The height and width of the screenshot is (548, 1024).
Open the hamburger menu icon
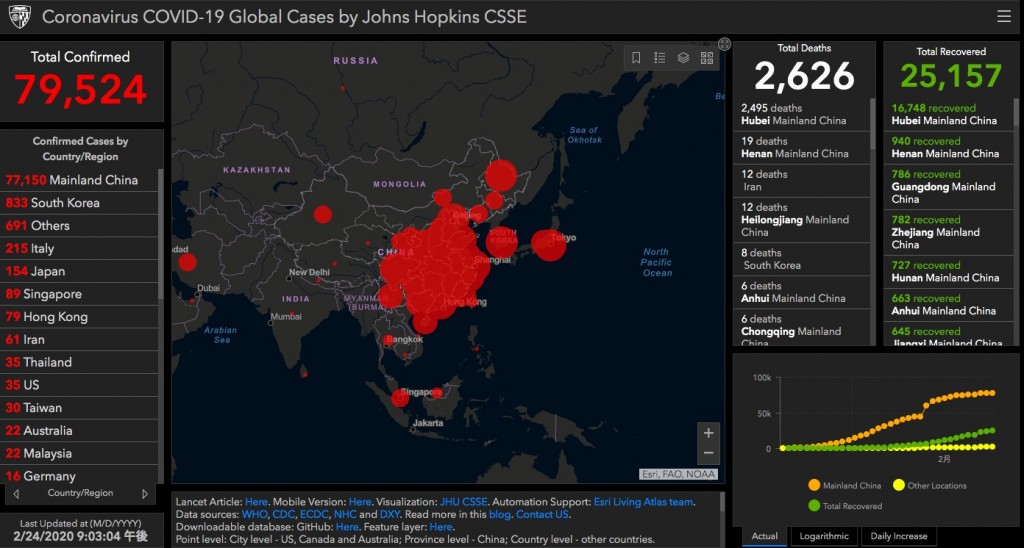click(1004, 16)
